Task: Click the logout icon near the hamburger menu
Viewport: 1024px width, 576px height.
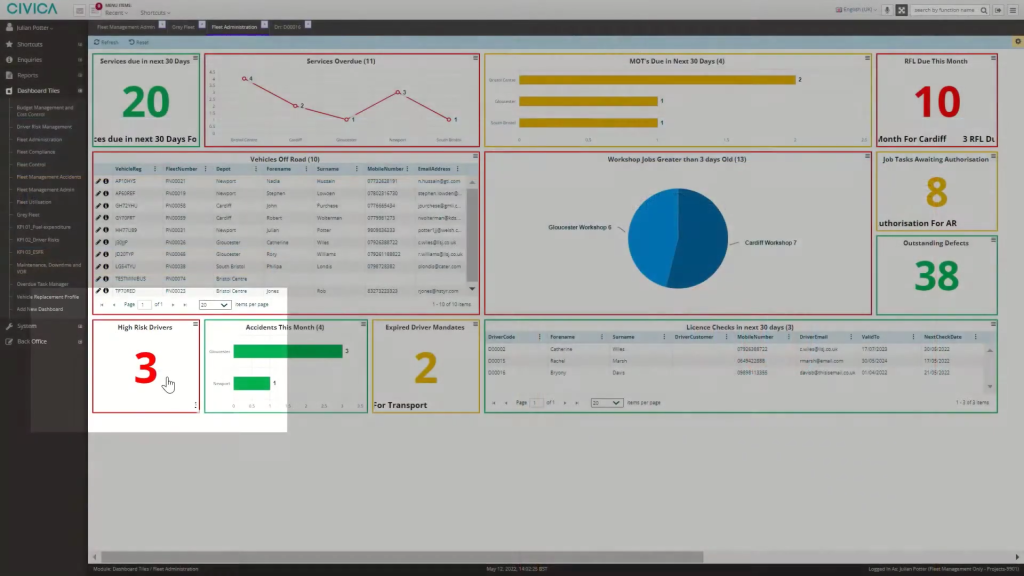Action: click(x=998, y=9)
